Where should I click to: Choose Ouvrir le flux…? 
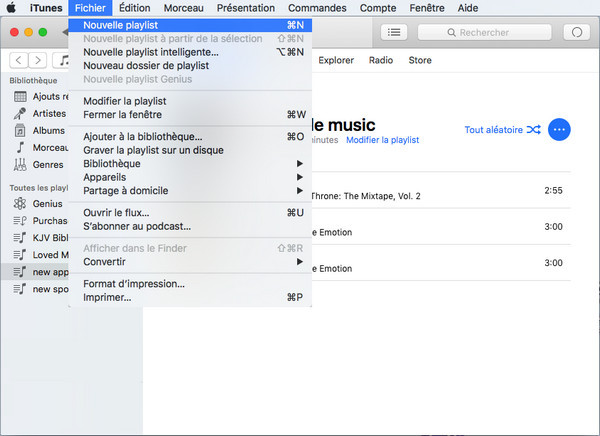point(190,212)
